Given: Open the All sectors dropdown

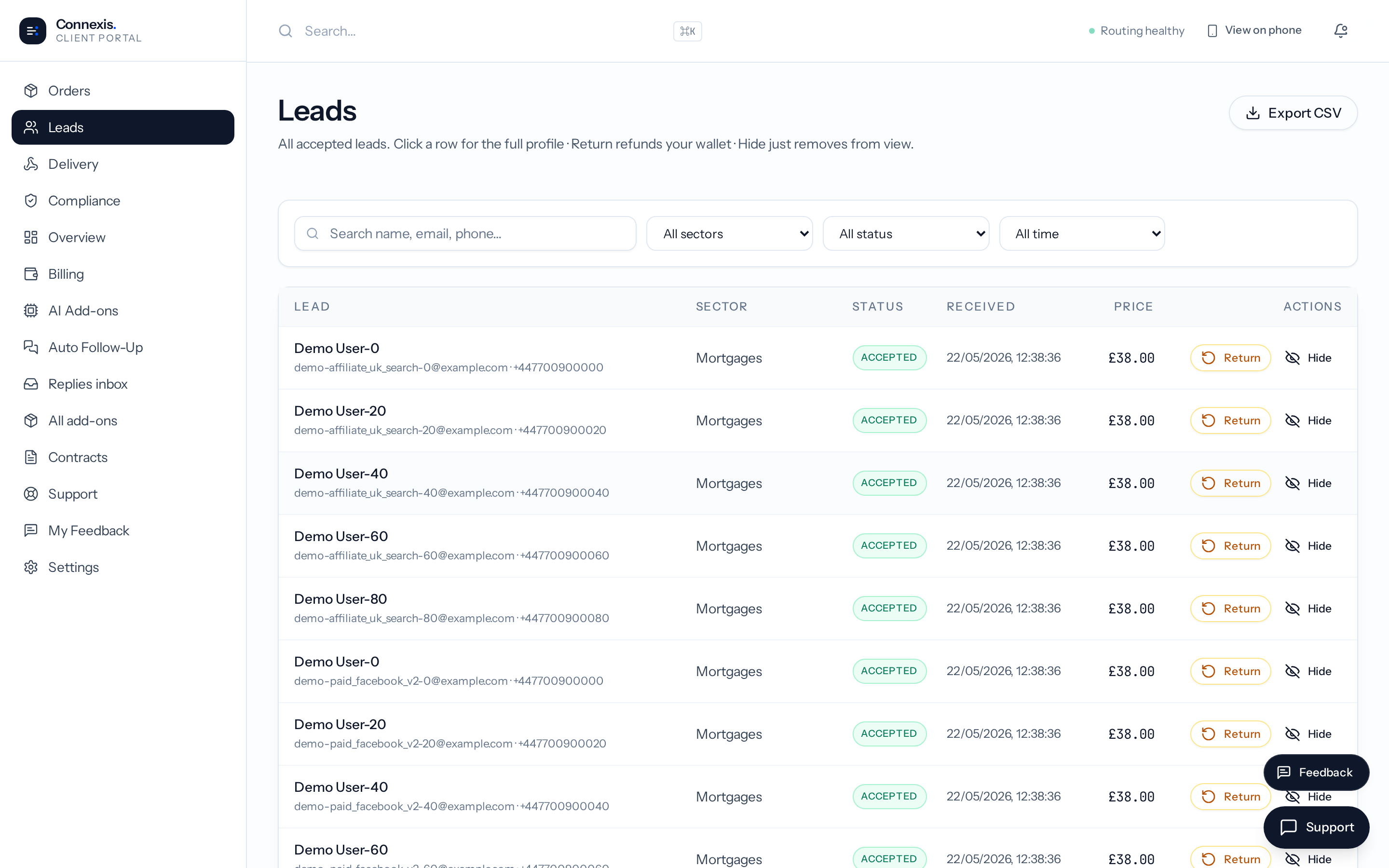Looking at the screenshot, I should [730, 234].
